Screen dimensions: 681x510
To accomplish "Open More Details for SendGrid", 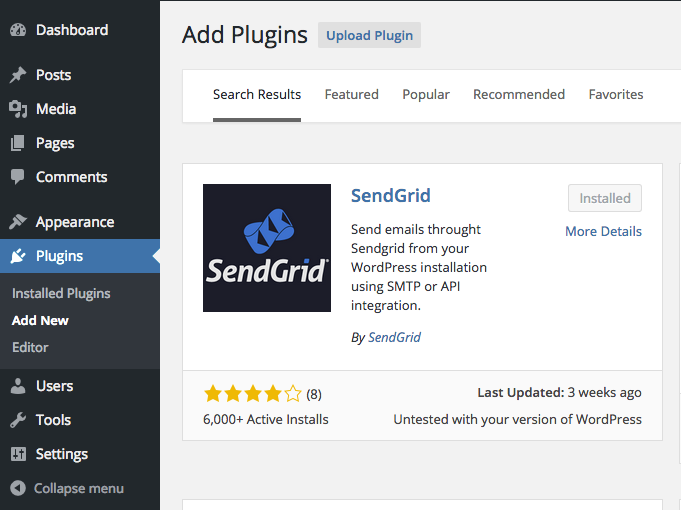I will click(x=603, y=232).
